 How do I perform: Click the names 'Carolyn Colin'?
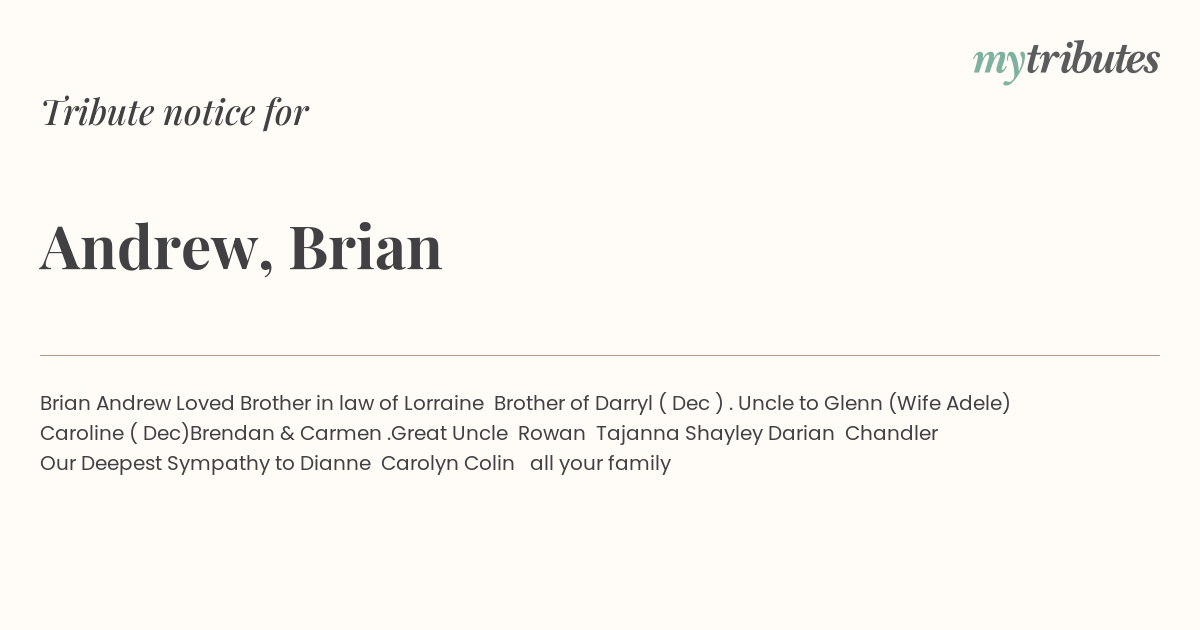click(x=448, y=464)
